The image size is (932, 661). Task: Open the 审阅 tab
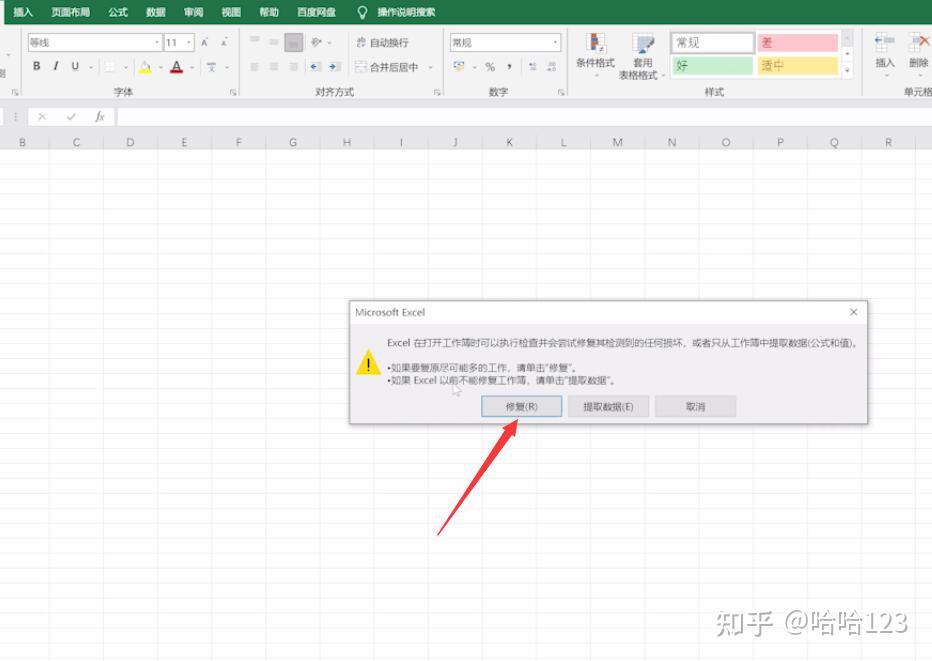(x=193, y=12)
